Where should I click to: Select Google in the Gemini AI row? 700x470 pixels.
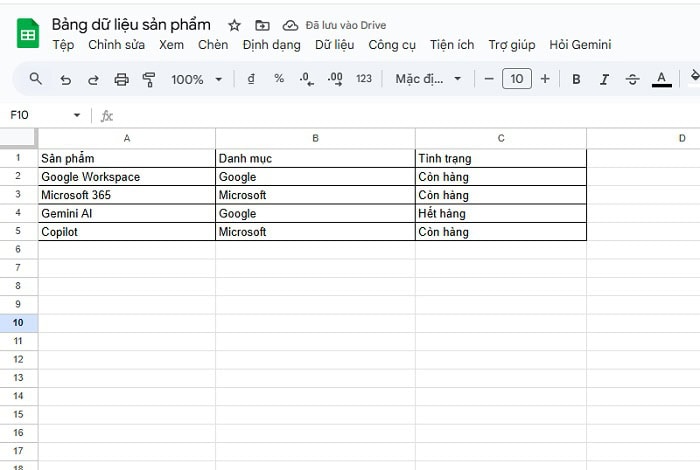315,213
